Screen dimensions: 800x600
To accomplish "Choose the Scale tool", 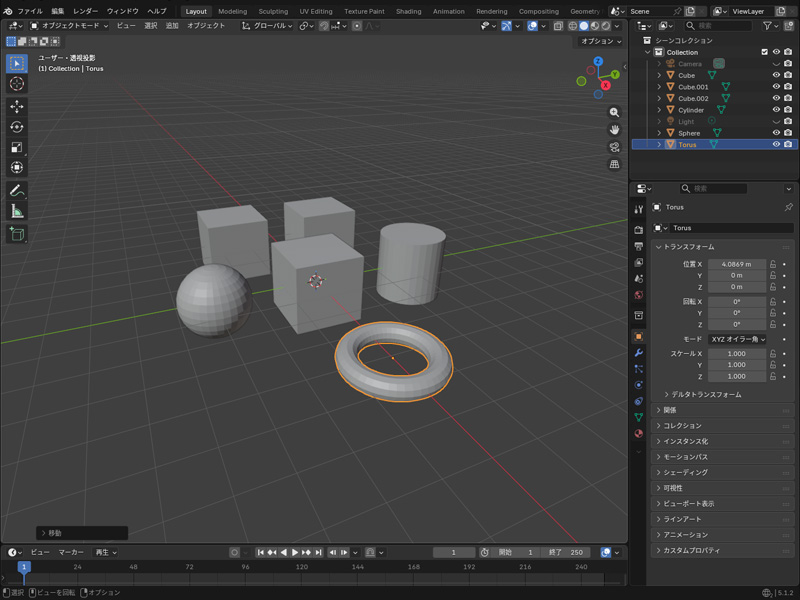I will pos(17,147).
